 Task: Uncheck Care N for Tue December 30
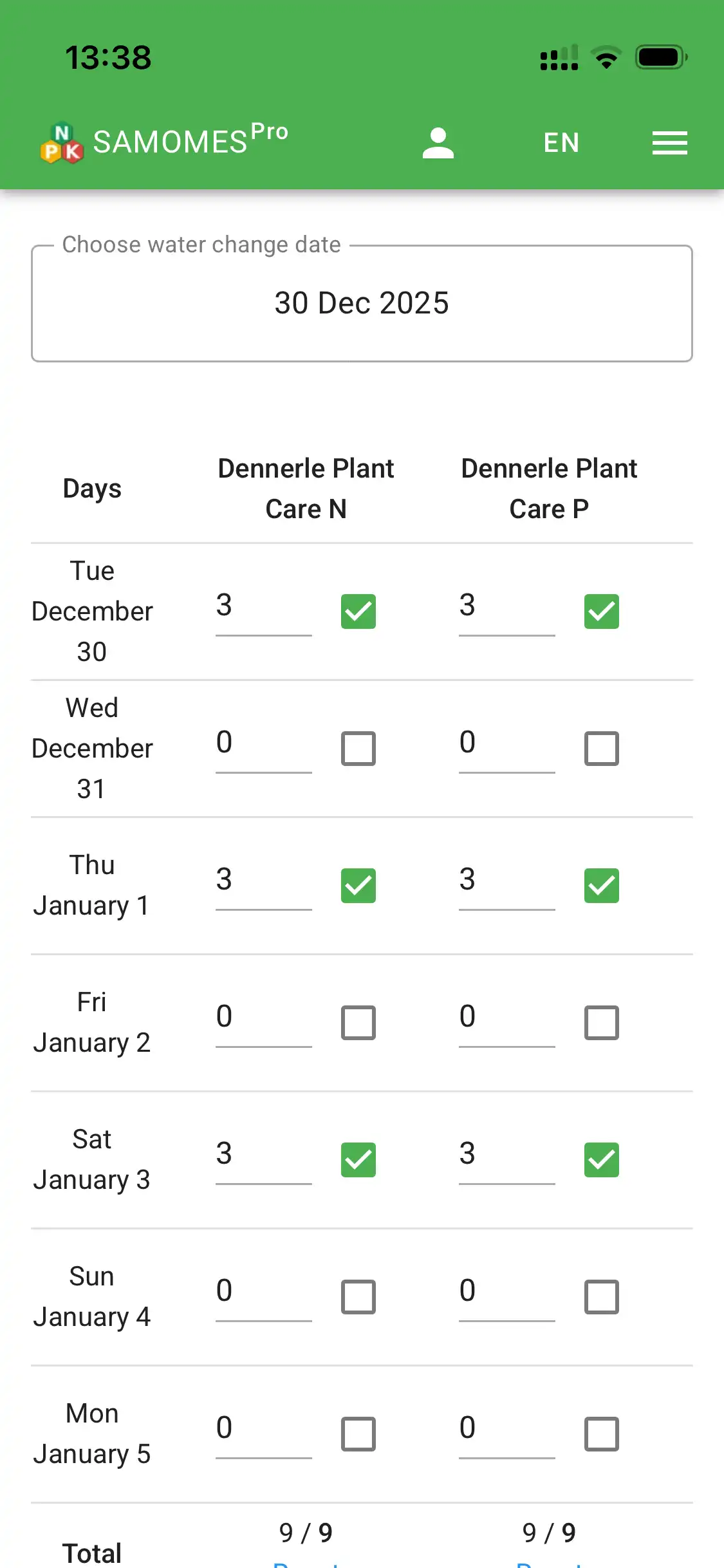[x=358, y=611]
